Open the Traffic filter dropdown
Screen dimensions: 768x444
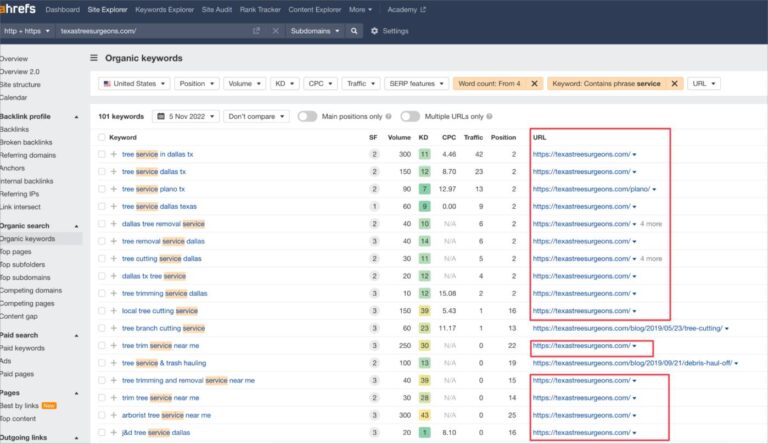[x=360, y=84]
